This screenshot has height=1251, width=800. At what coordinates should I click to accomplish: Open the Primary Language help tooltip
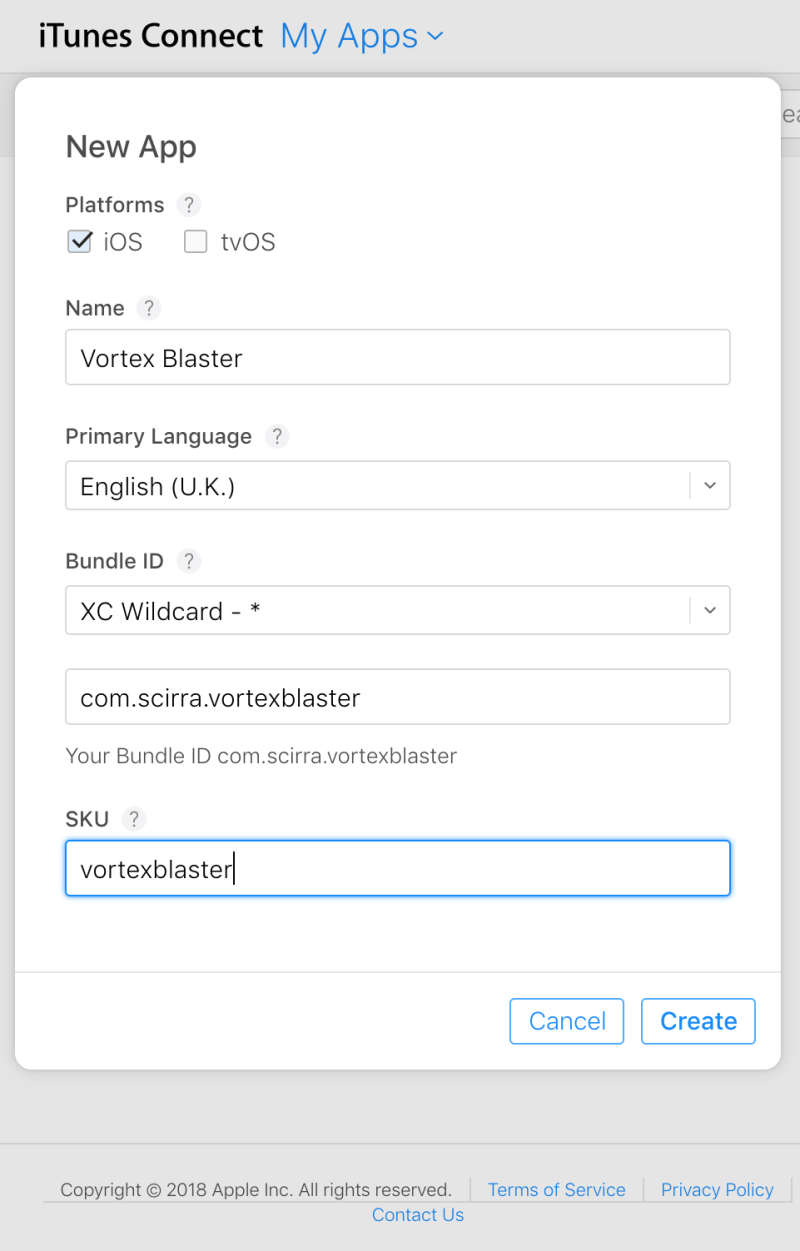pos(276,436)
